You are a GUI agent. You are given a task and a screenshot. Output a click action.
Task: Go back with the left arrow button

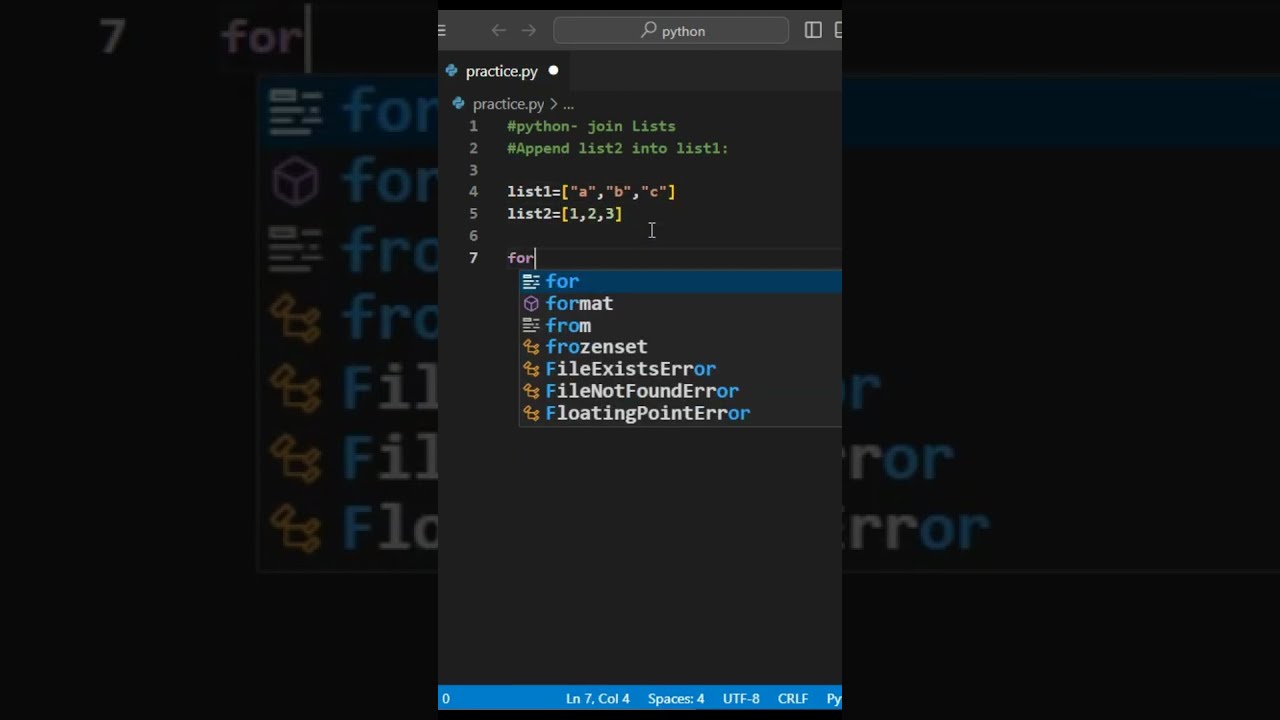[498, 31]
